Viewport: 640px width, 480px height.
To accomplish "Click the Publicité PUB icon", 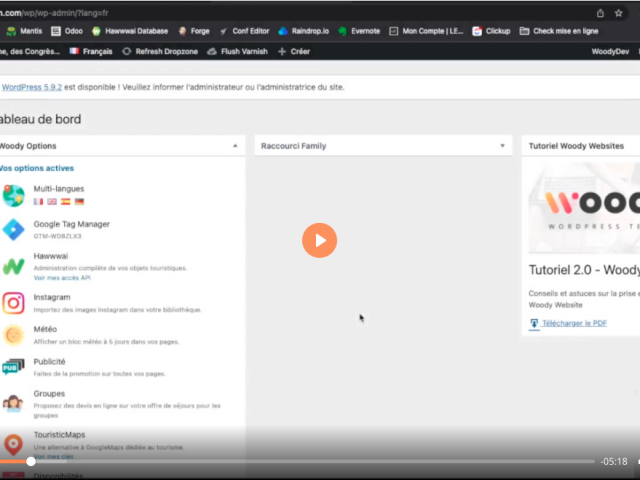I will [12, 368].
